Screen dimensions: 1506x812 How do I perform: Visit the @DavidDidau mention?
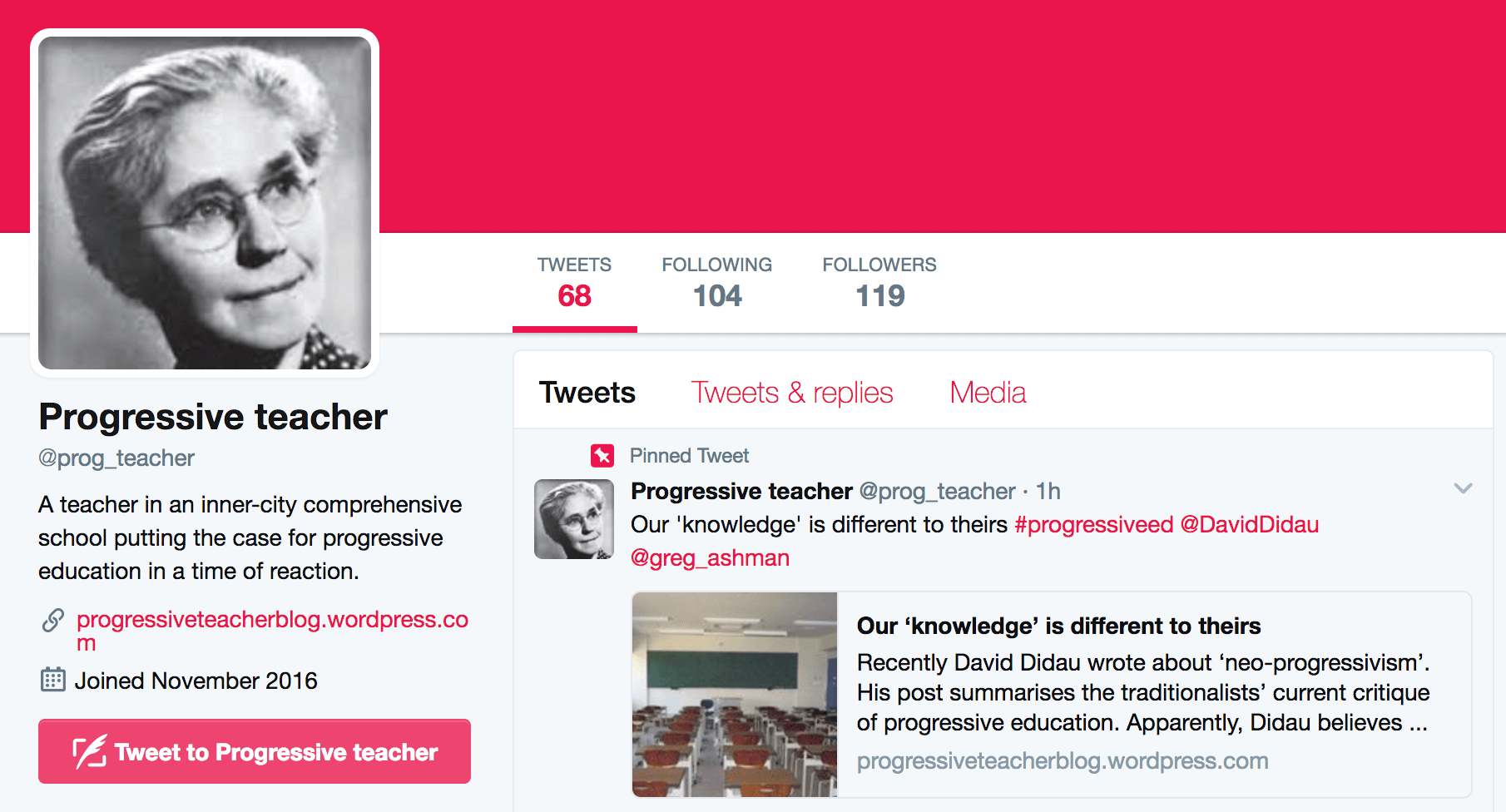point(1250,525)
